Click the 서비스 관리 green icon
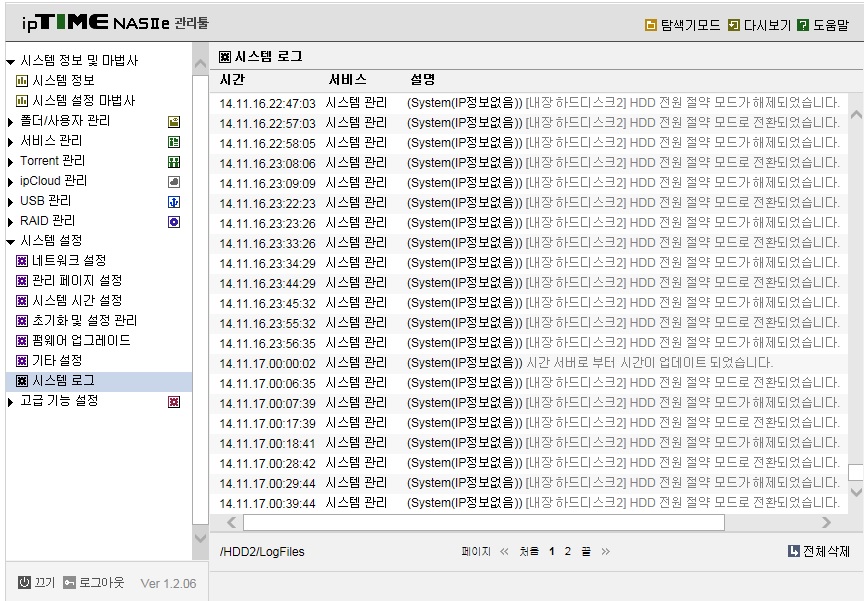The height and width of the screenshot is (601, 864). click(x=174, y=142)
